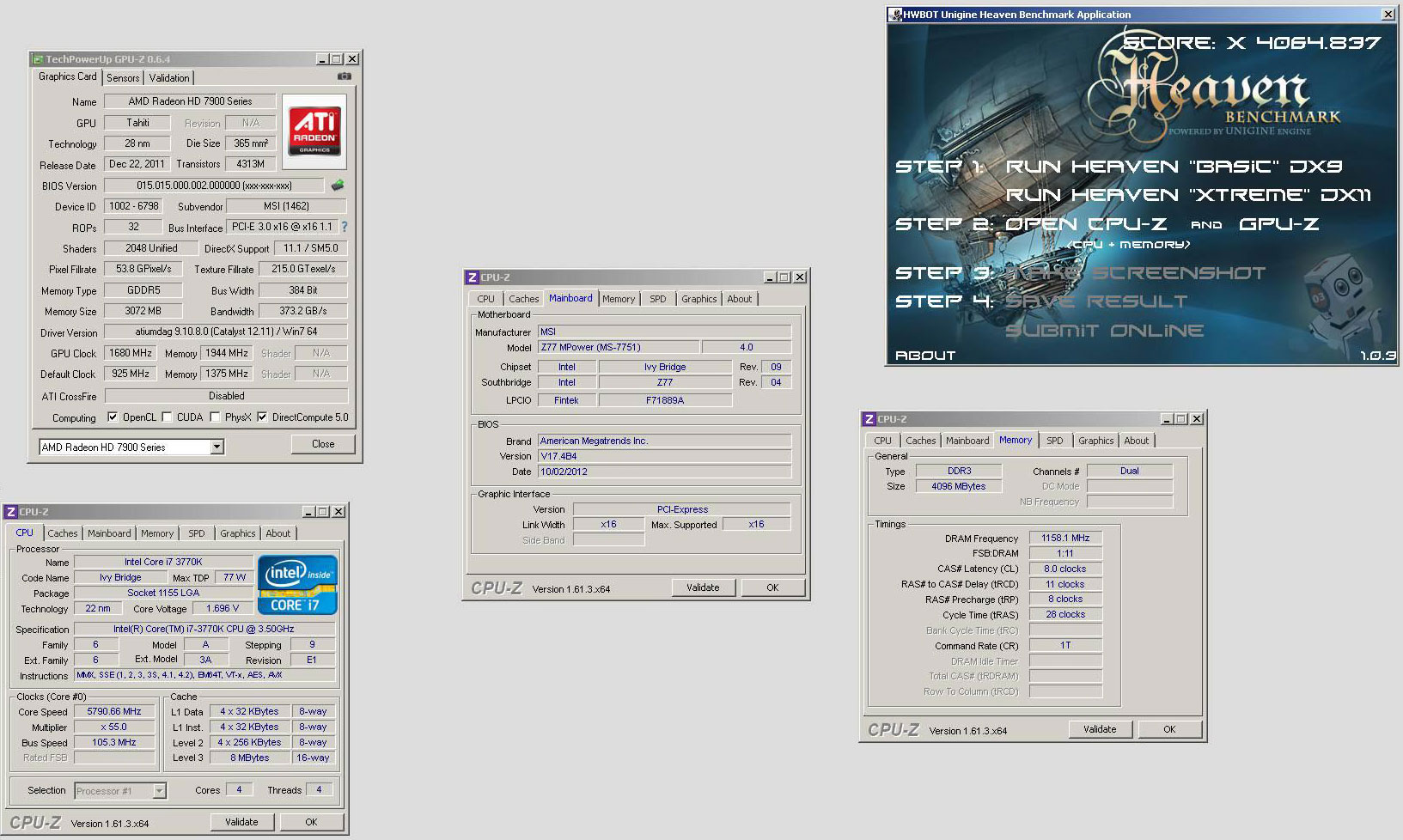Click the Bus Interface question mark icon
1403x840 pixels.
[345, 227]
